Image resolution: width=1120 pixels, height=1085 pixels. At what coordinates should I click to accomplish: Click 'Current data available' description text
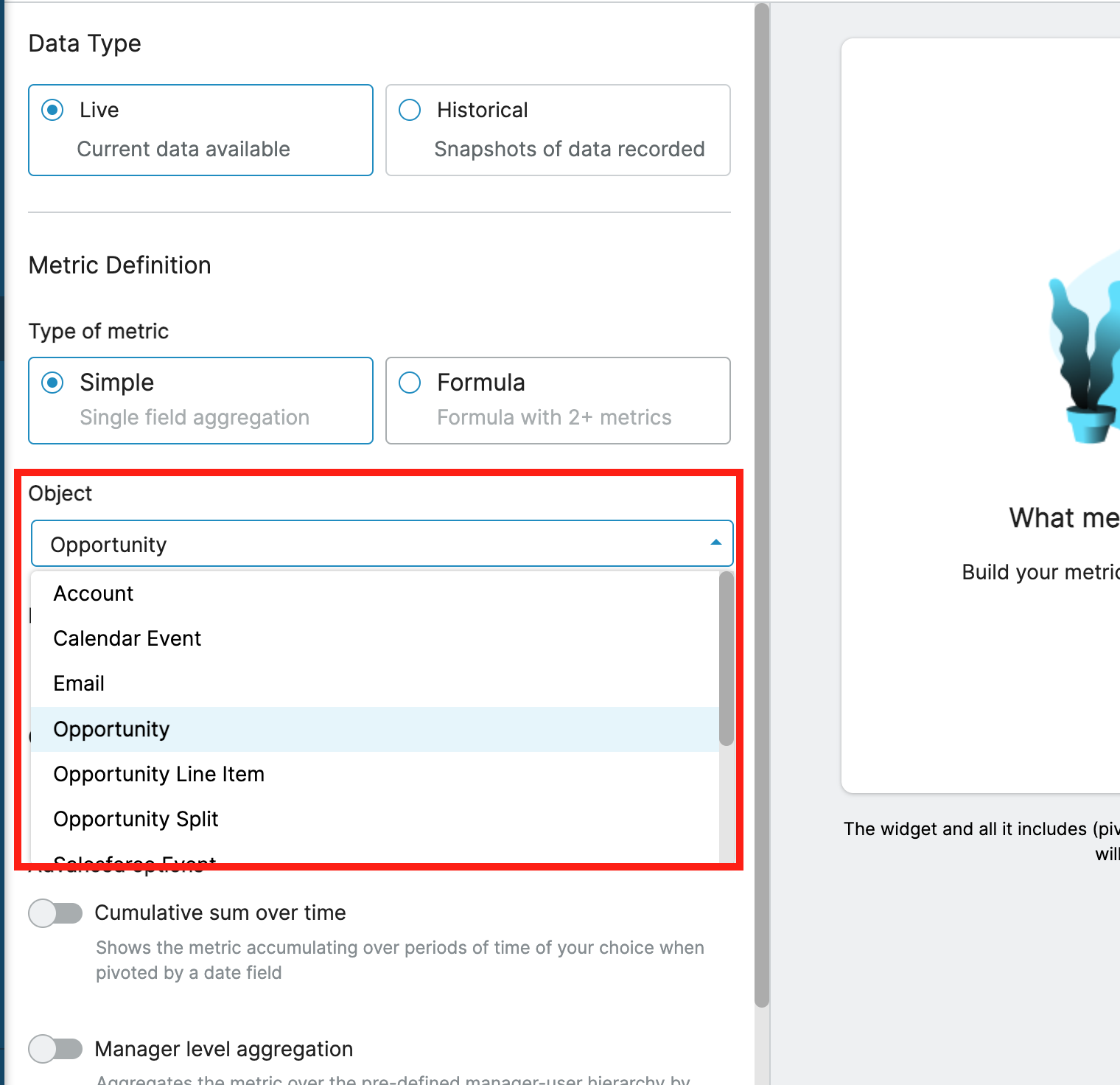pos(183,149)
